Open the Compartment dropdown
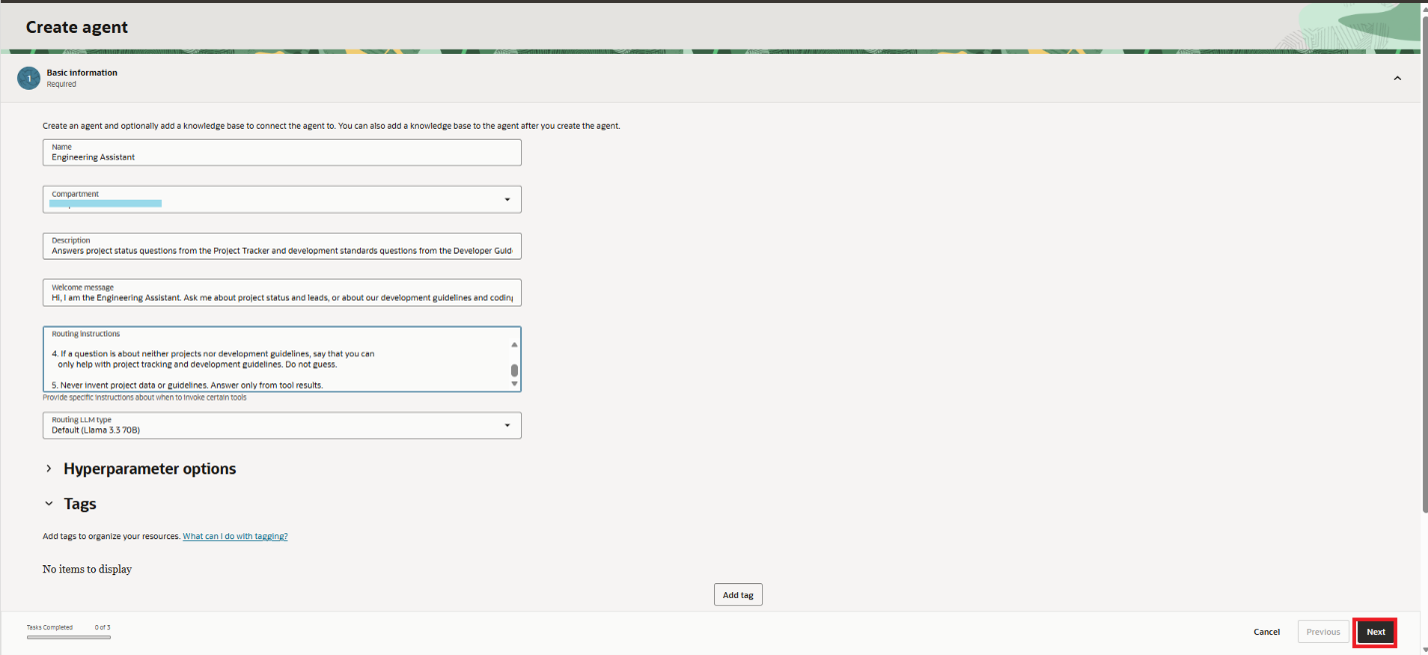 click(282, 199)
